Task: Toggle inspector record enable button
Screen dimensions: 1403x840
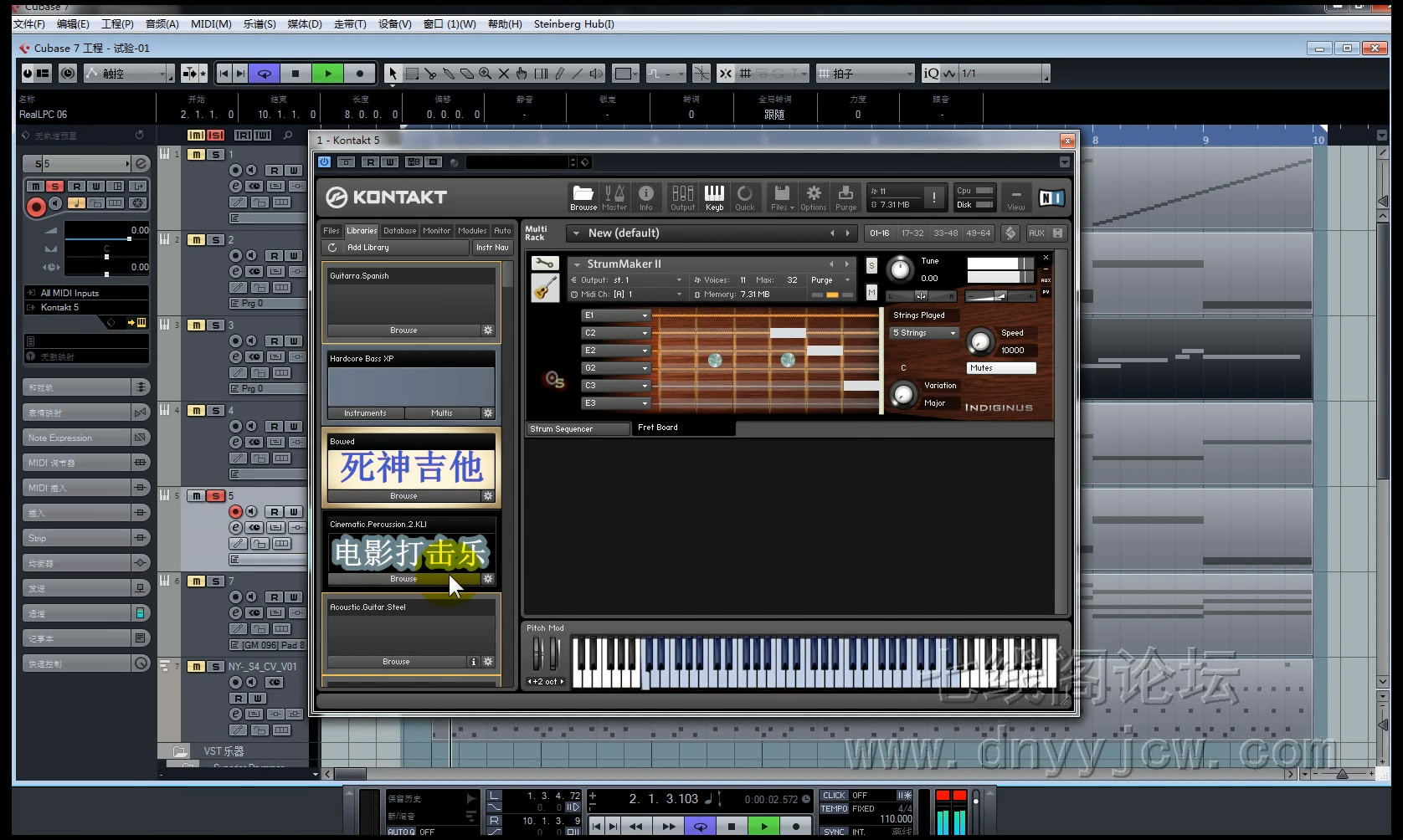Action: coord(36,207)
